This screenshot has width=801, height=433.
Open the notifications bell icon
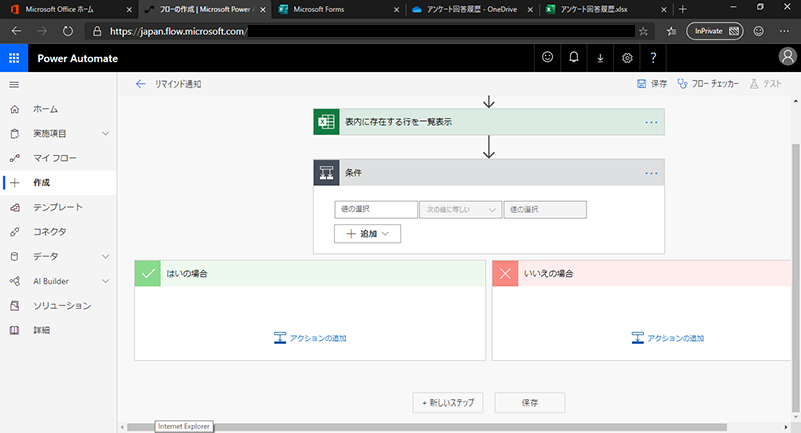[x=574, y=58]
